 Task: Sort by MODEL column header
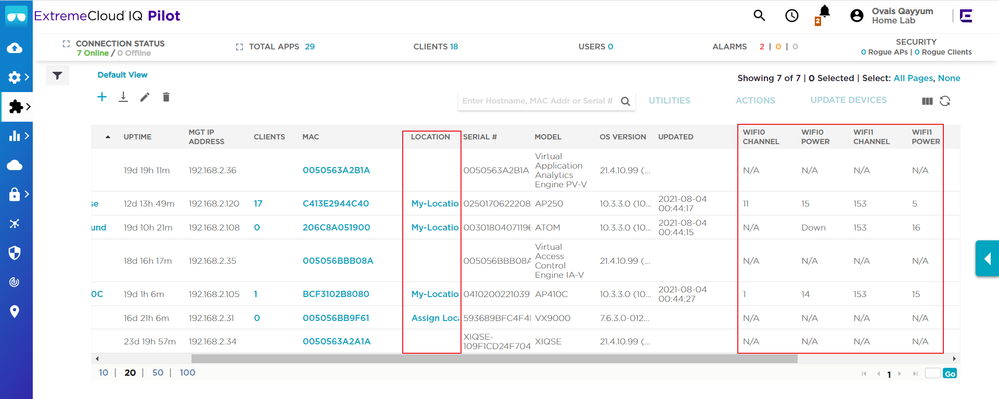(548, 137)
